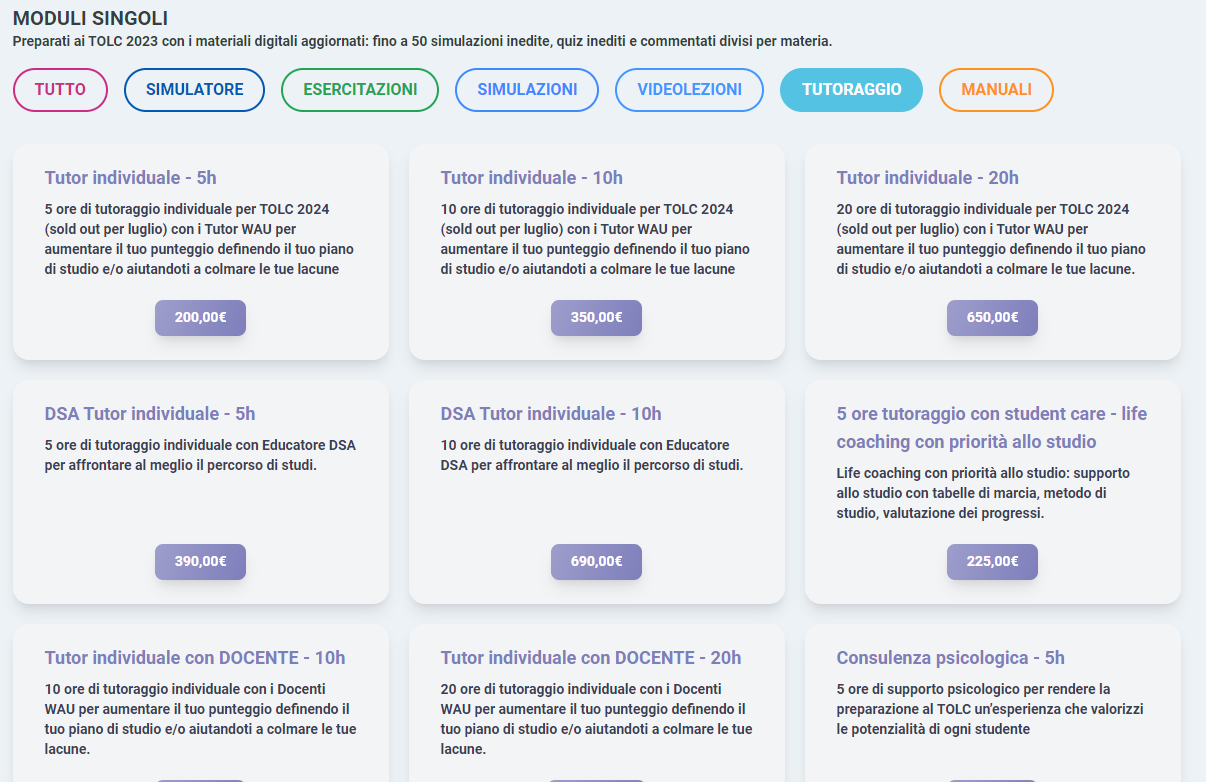Open the ESERCITAZIONI category
The width and height of the screenshot is (1206, 782).
click(360, 89)
